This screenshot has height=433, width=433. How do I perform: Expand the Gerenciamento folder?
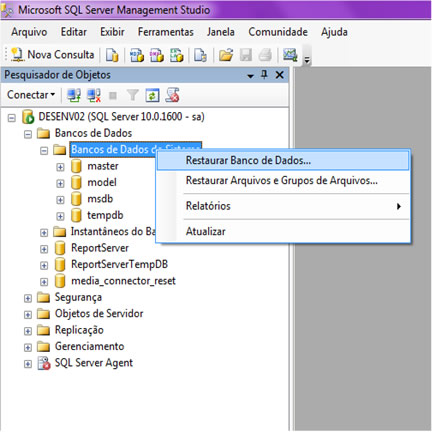click(28, 348)
